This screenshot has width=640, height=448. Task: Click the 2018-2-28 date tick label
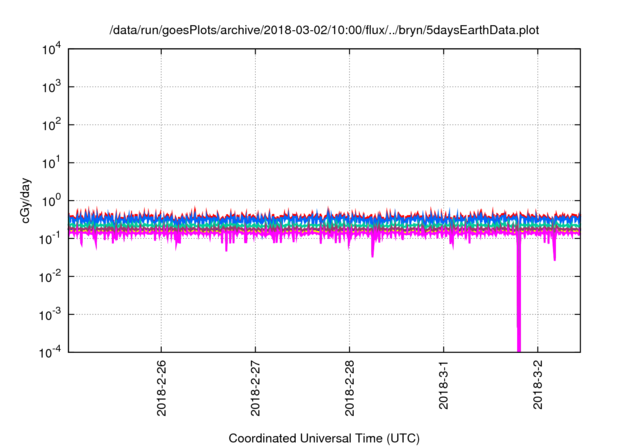349,388
